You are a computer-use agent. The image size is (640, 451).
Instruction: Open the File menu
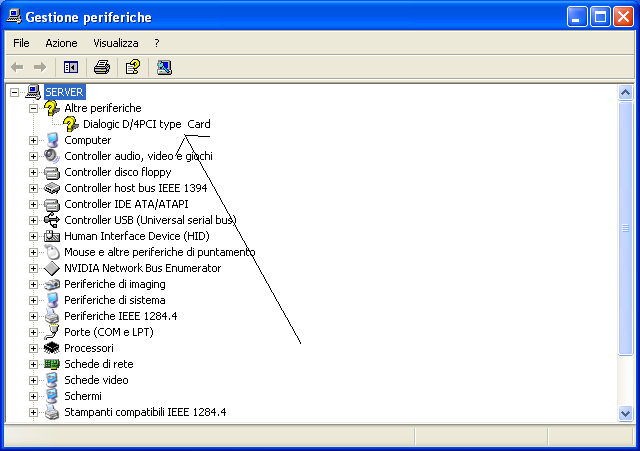click(x=21, y=43)
